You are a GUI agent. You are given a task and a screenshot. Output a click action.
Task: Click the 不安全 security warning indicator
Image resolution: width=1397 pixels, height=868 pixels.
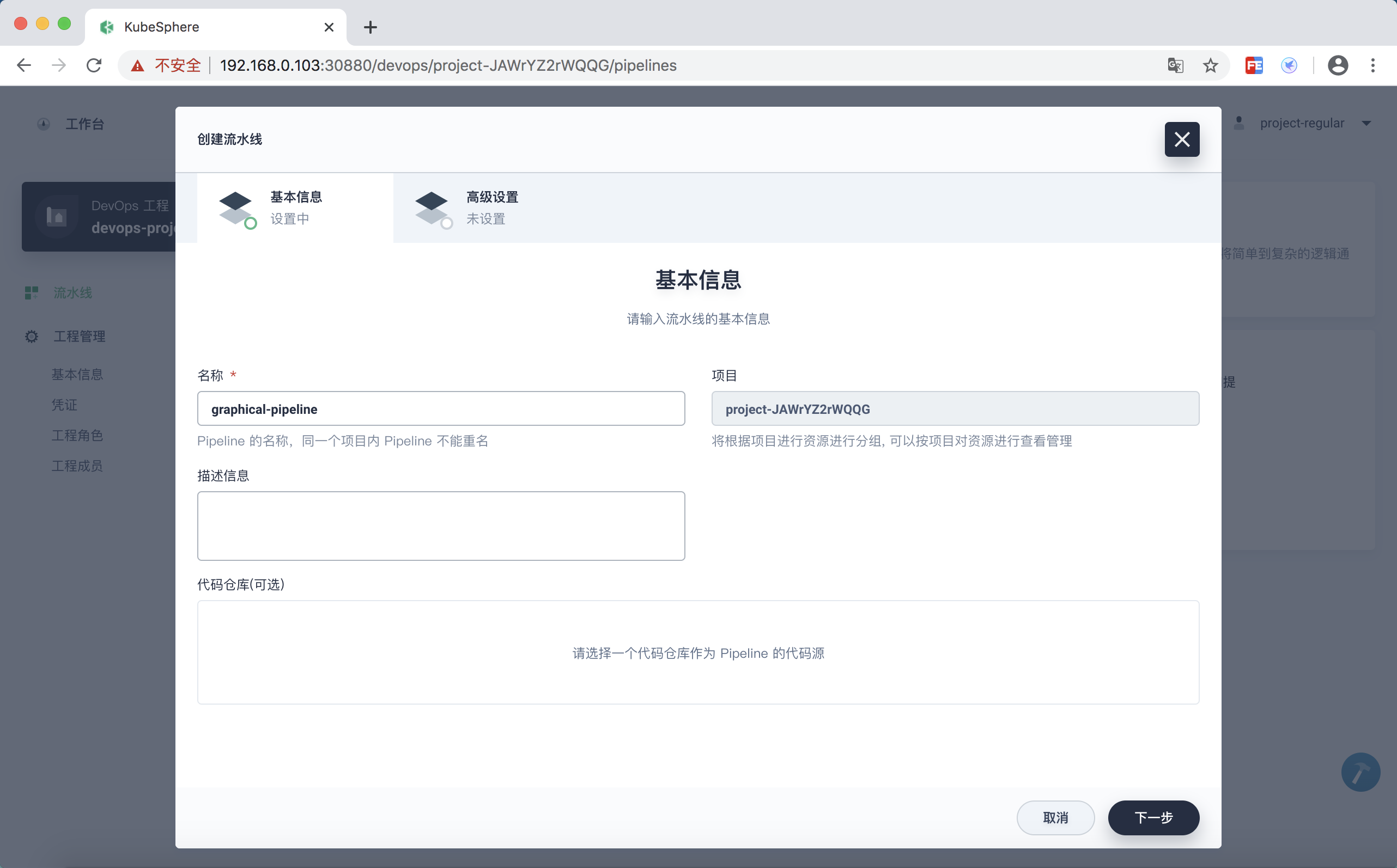click(167, 65)
